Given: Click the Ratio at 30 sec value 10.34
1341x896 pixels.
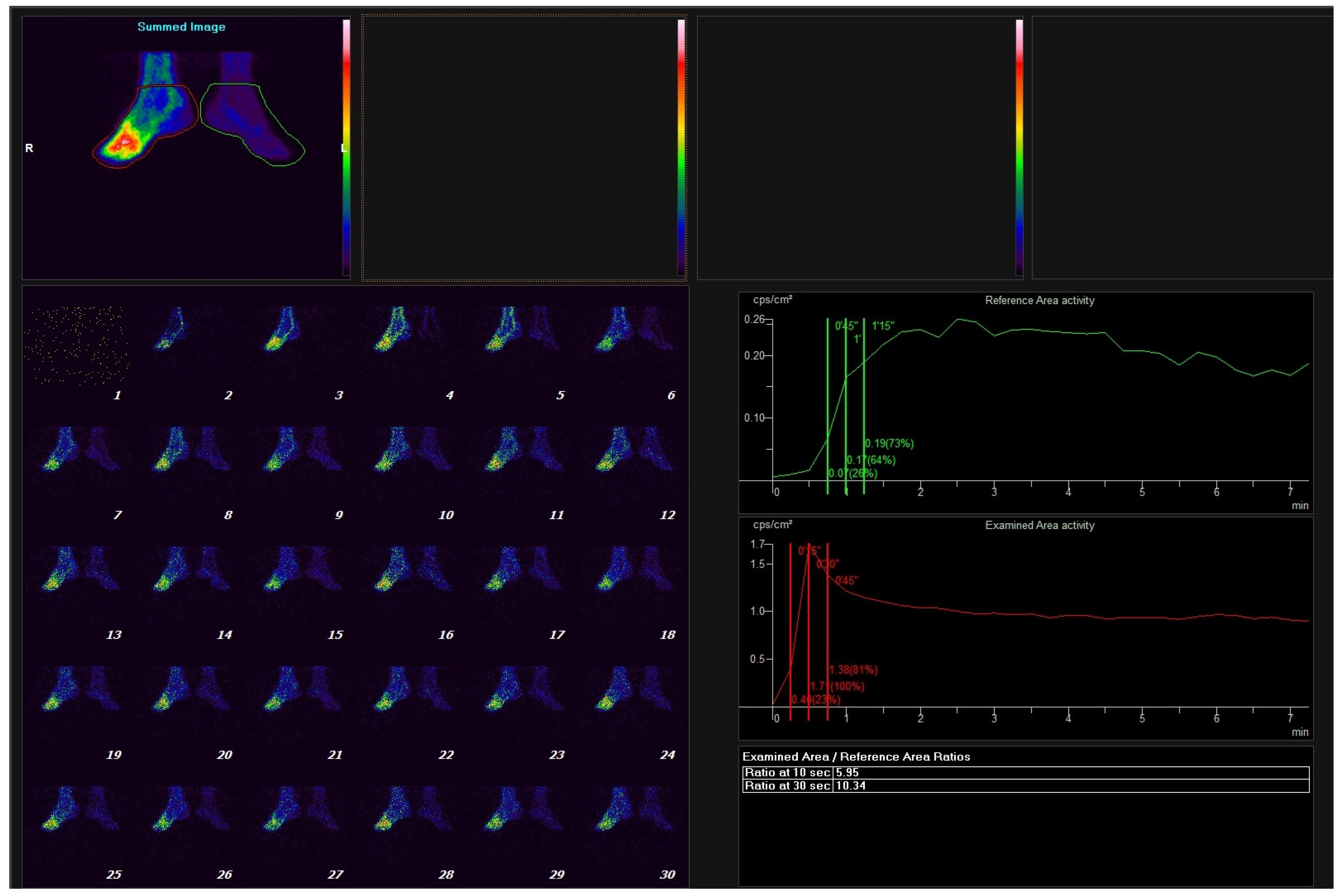Looking at the screenshot, I should point(851,786).
